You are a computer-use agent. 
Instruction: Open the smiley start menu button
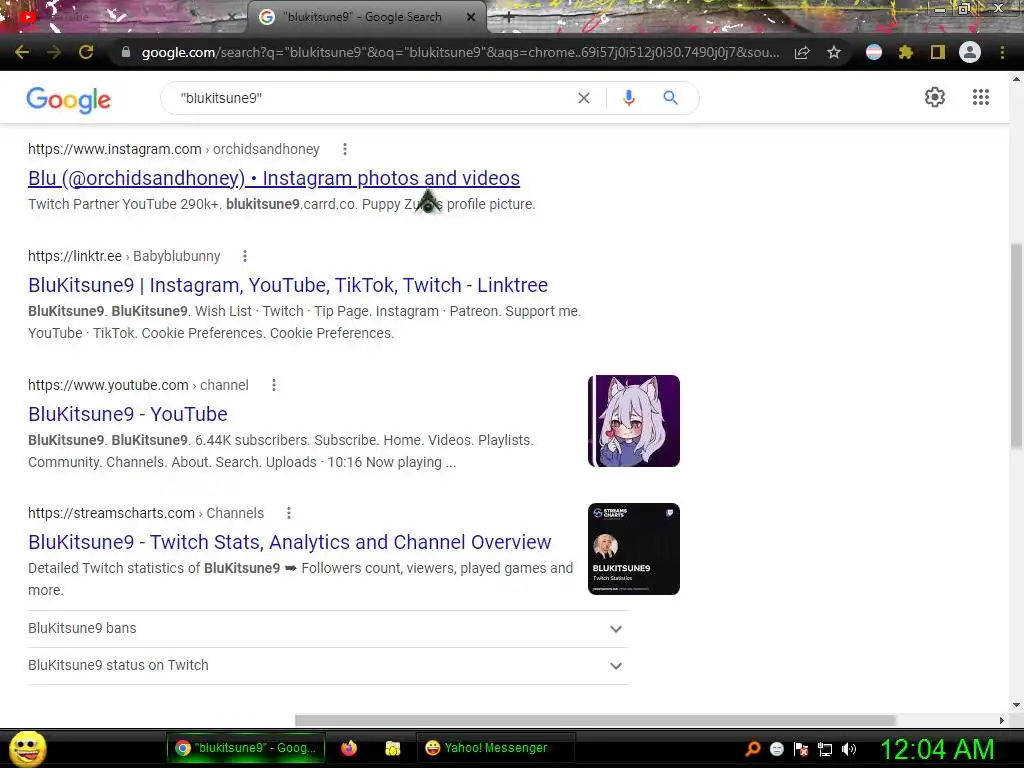(27, 748)
